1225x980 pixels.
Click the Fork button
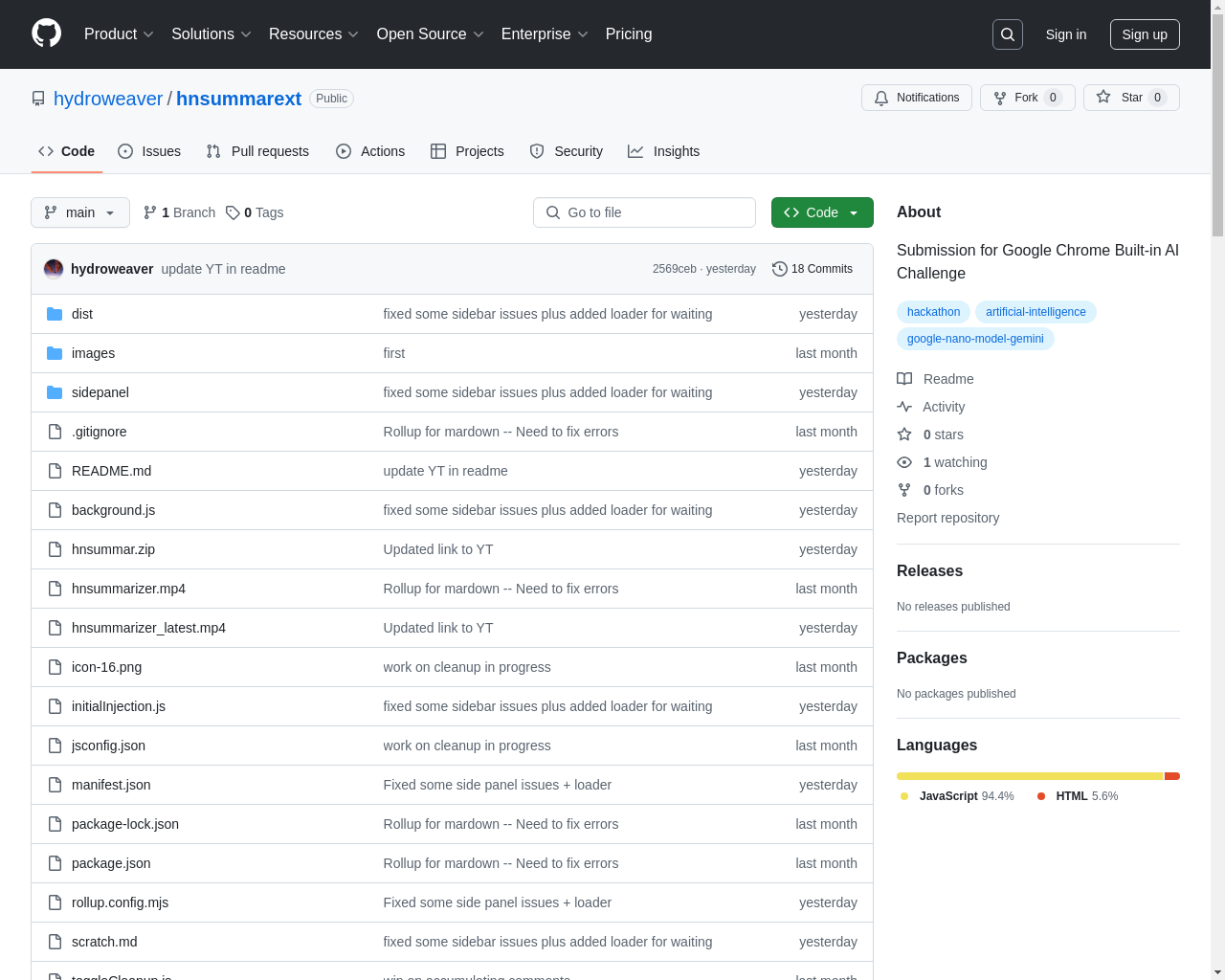coord(1028,98)
